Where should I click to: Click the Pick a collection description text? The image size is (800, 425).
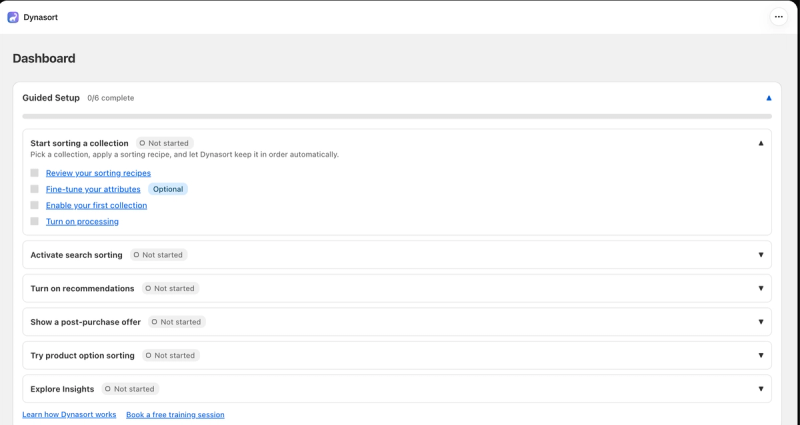pos(184,155)
